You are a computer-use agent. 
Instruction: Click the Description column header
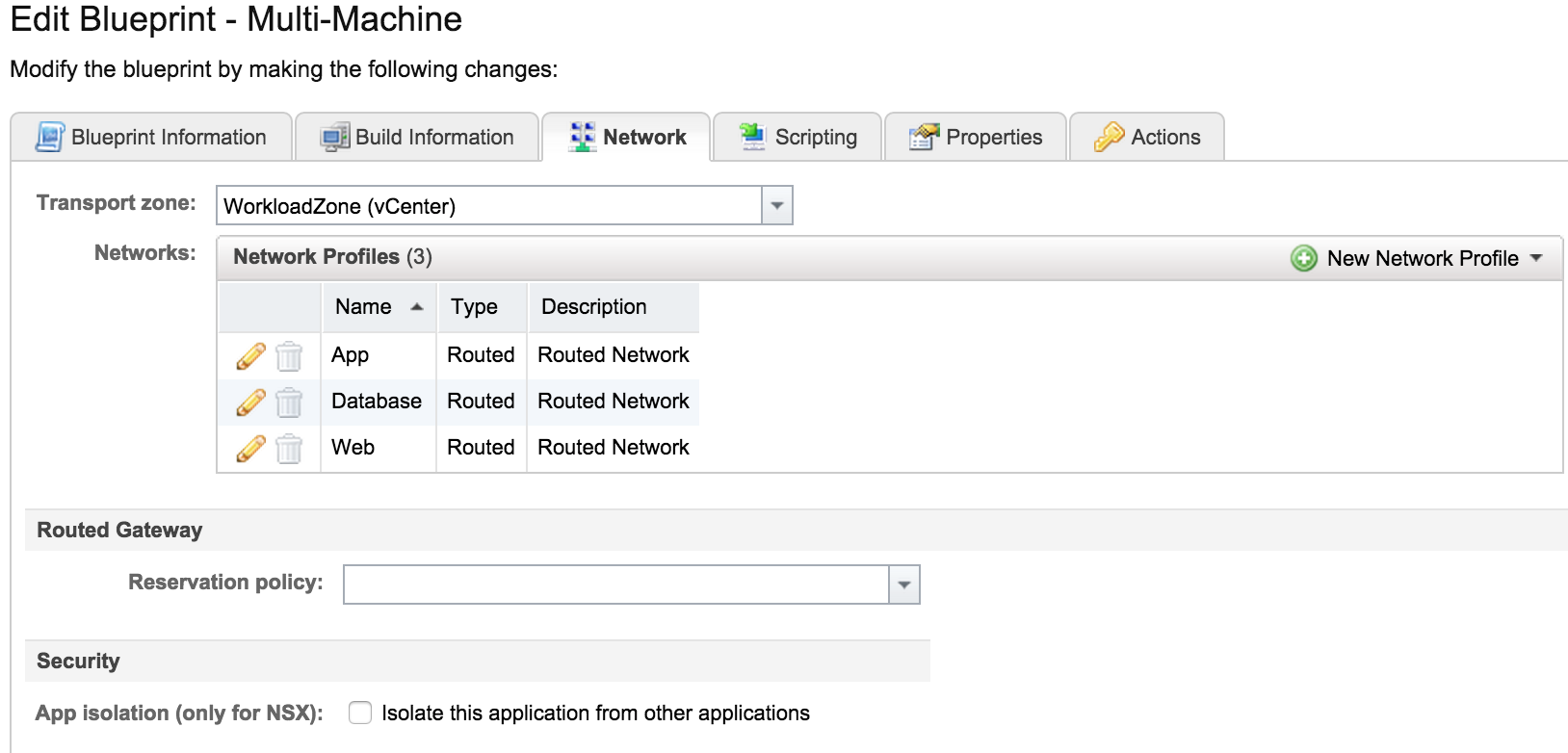point(594,307)
